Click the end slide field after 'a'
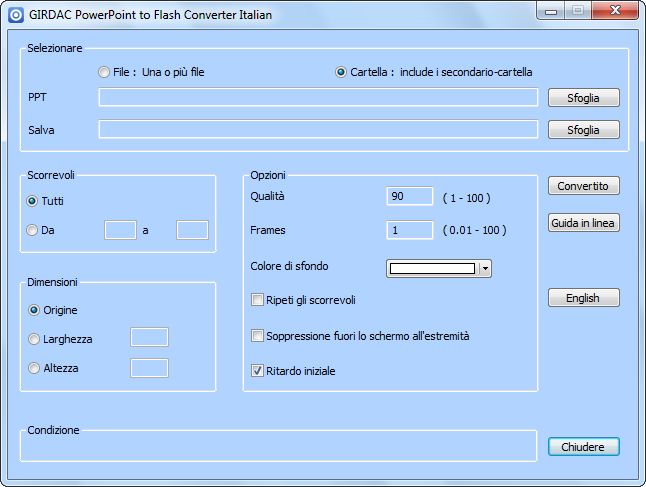This screenshot has width=646, height=487. pos(192,230)
